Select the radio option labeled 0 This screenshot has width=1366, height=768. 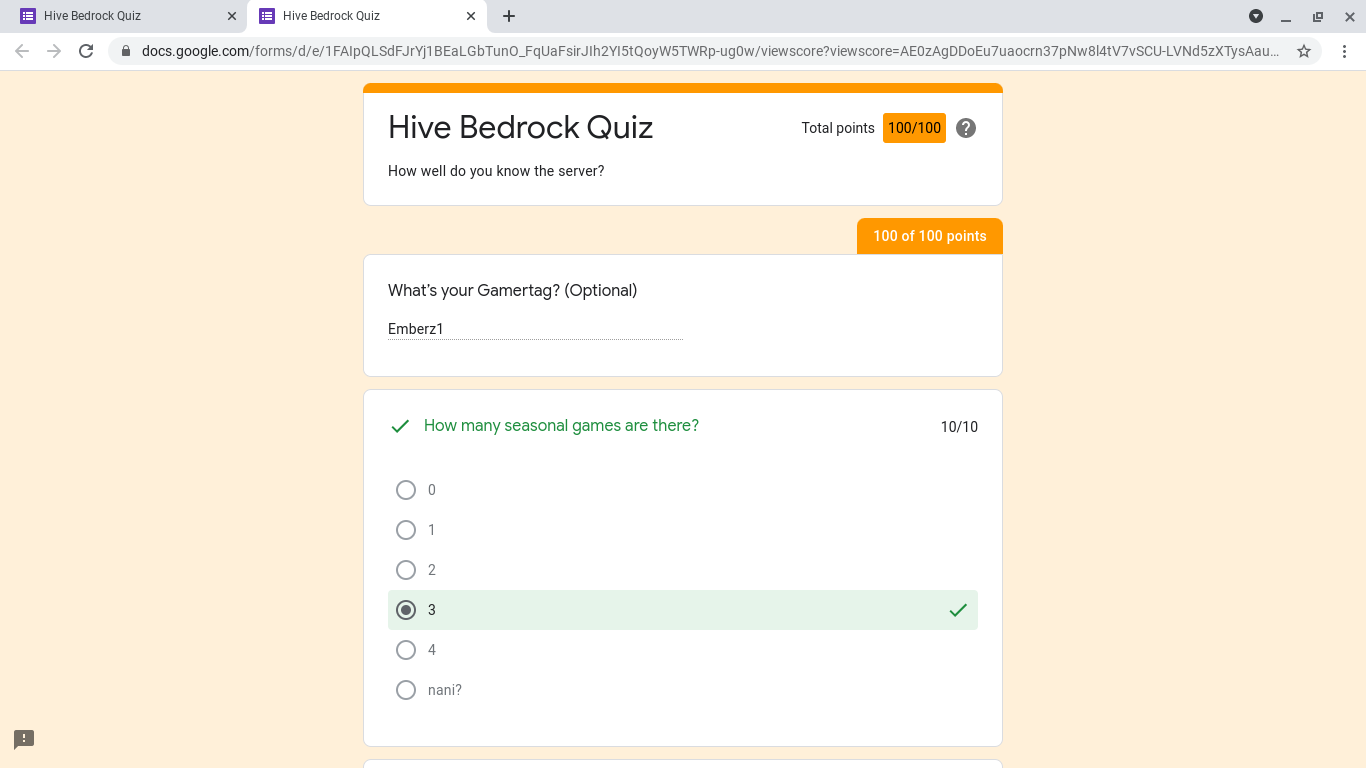[x=406, y=490]
